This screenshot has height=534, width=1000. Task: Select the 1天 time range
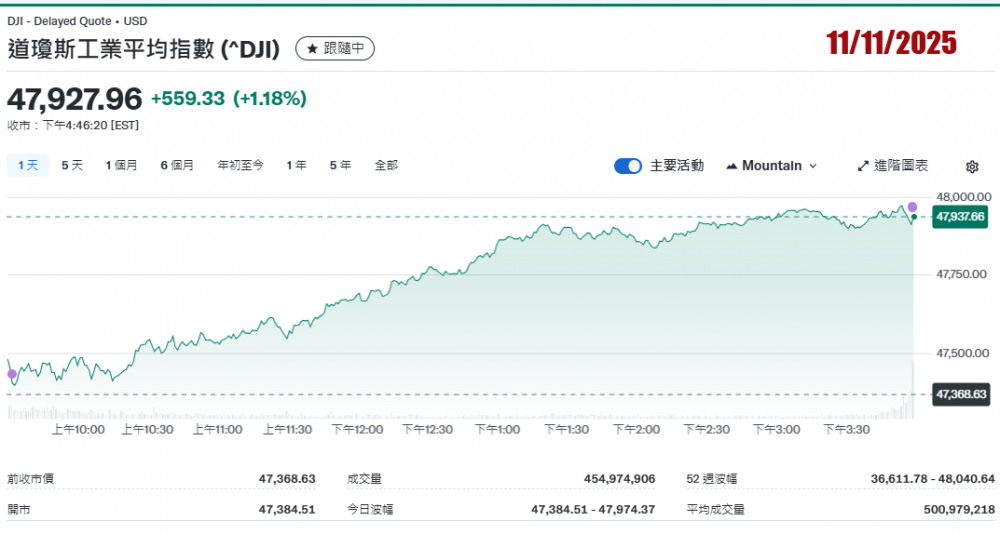coord(28,165)
